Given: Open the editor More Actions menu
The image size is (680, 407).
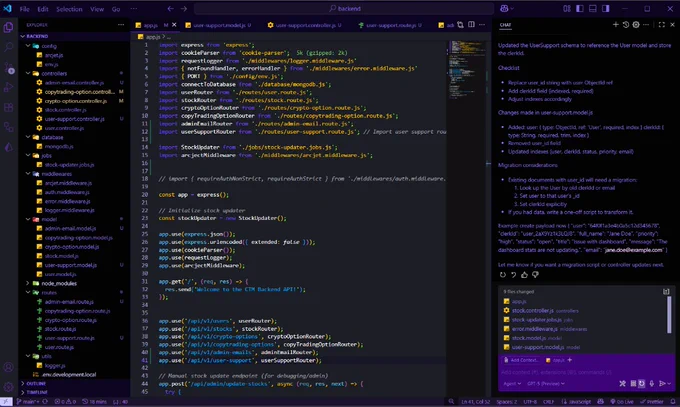Looking at the screenshot, I should coord(482,25).
